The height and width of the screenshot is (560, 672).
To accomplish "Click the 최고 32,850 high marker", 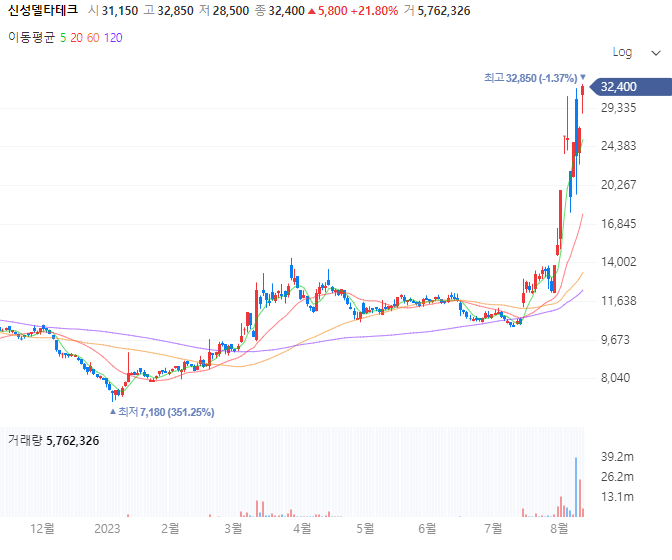I will coord(534,78).
